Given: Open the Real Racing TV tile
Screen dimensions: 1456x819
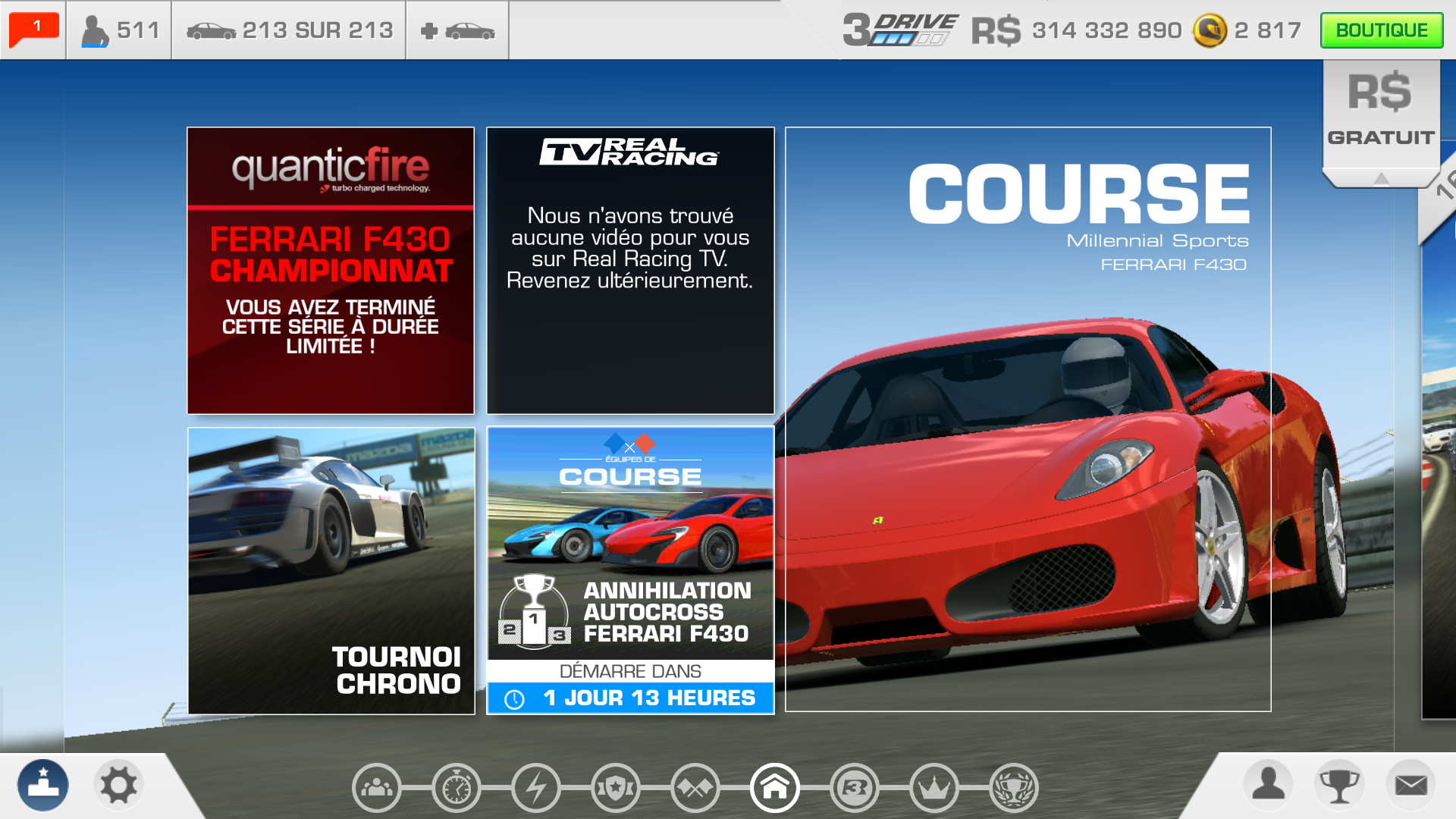Looking at the screenshot, I should pos(630,271).
